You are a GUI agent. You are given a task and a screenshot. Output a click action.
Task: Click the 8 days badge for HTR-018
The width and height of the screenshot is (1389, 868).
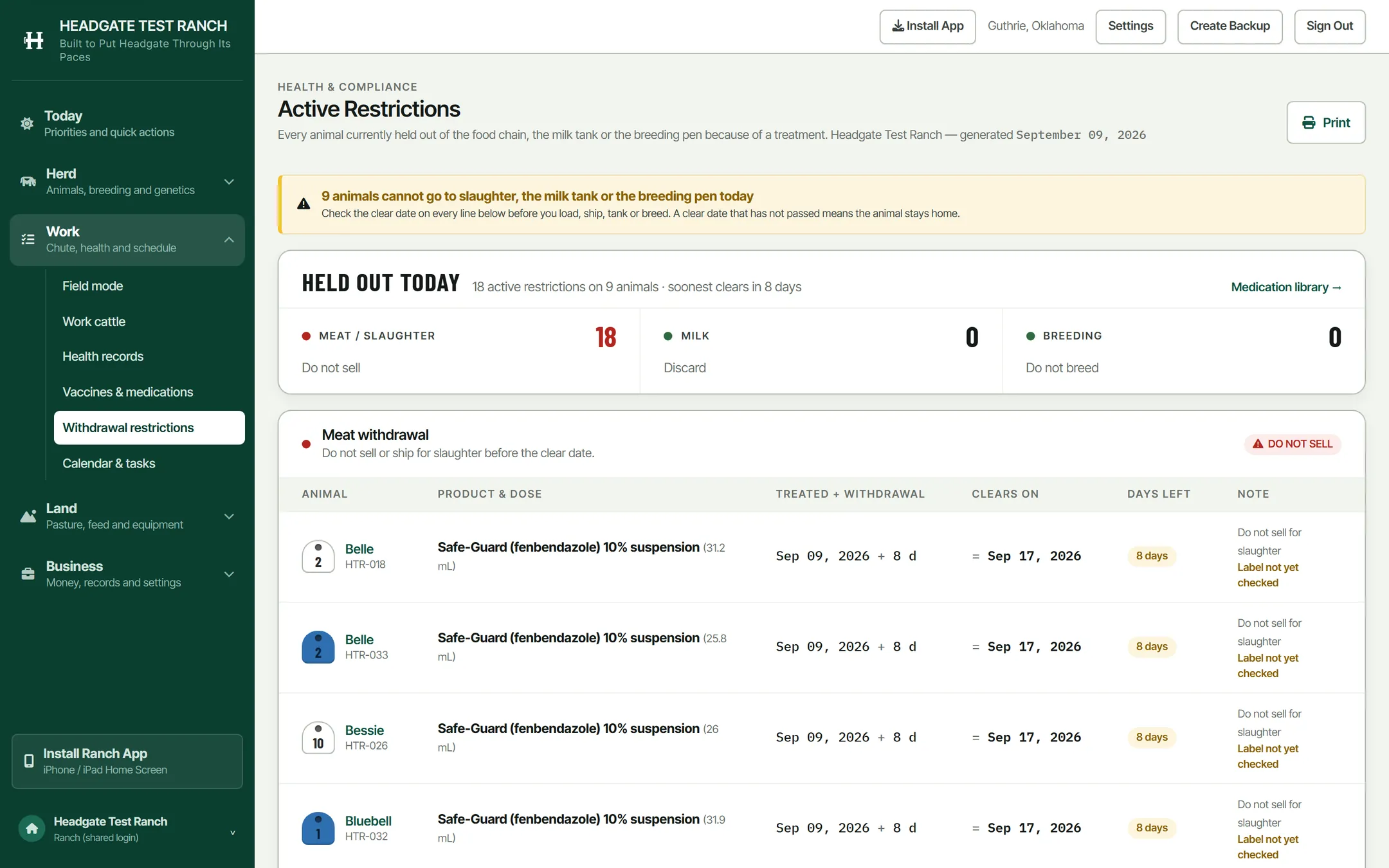1152,556
